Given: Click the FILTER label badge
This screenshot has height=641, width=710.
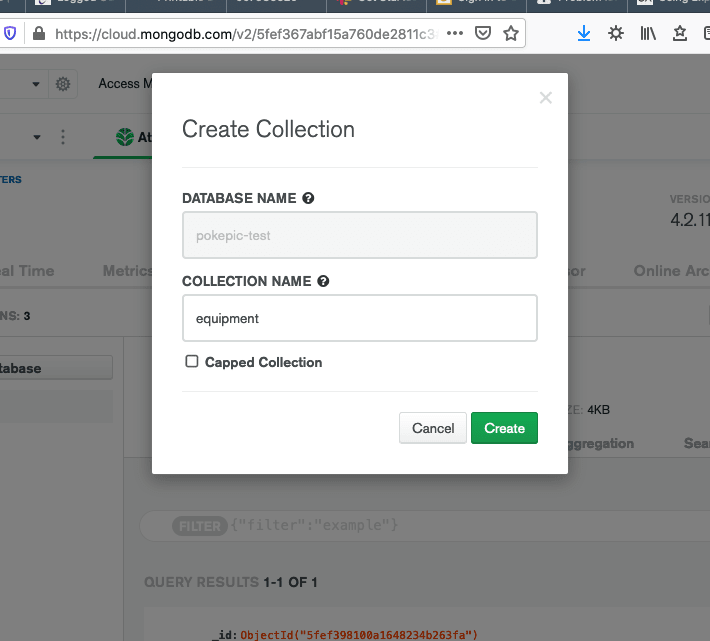Looking at the screenshot, I should tap(200, 526).
